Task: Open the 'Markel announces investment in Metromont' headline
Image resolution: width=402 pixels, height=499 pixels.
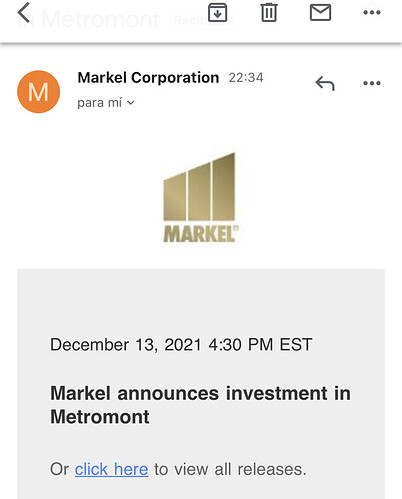Action: 200,405
